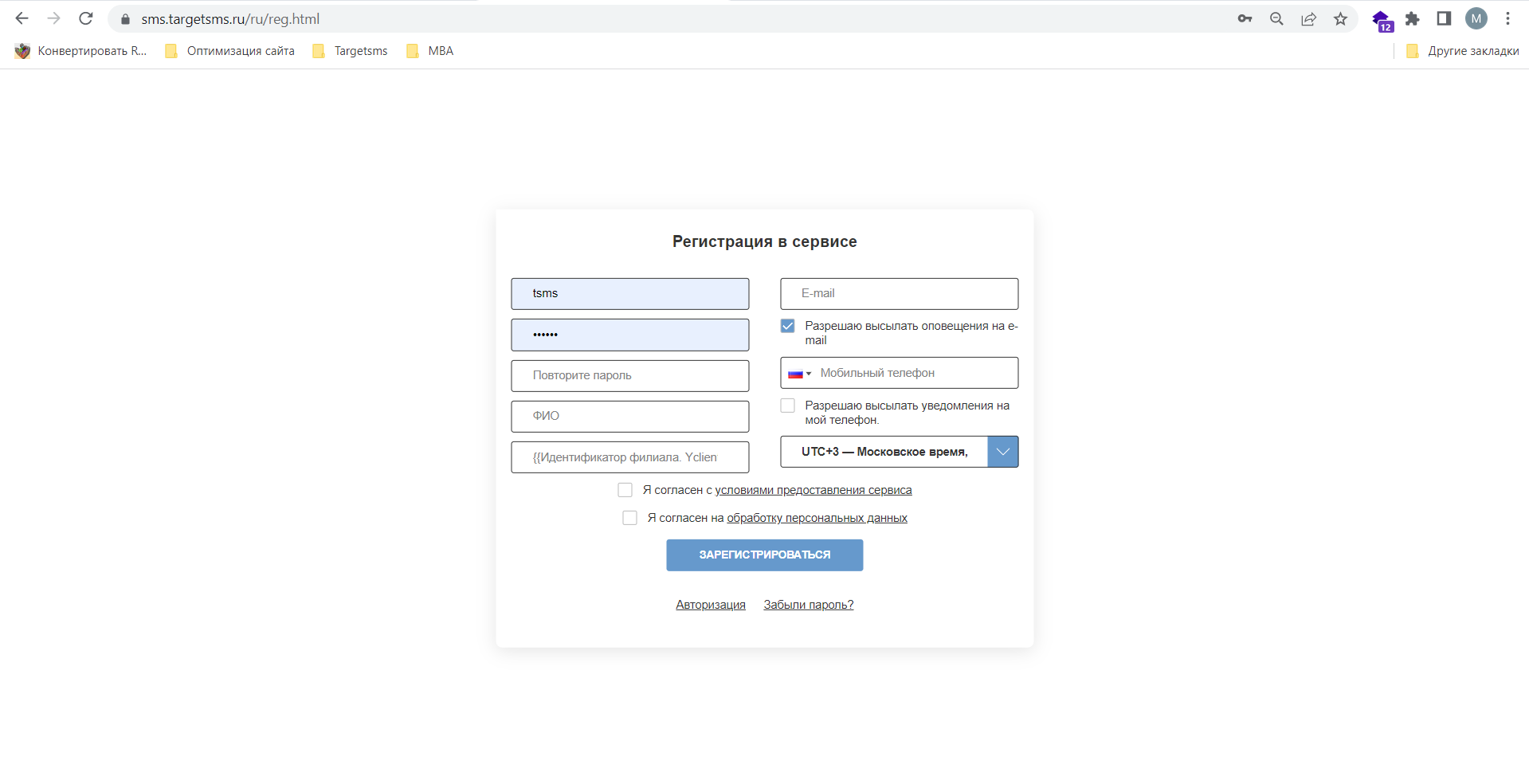Click the share page icon
The image size is (1529, 784).
tap(1308, 18)
